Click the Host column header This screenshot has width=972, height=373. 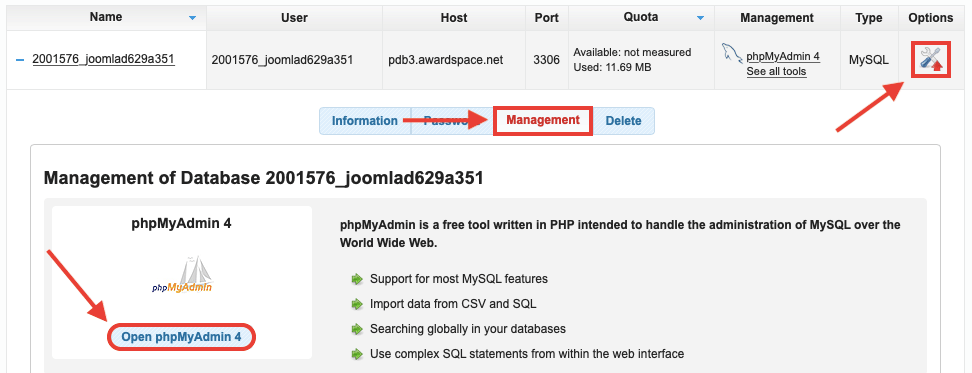[x=454, y=18]
